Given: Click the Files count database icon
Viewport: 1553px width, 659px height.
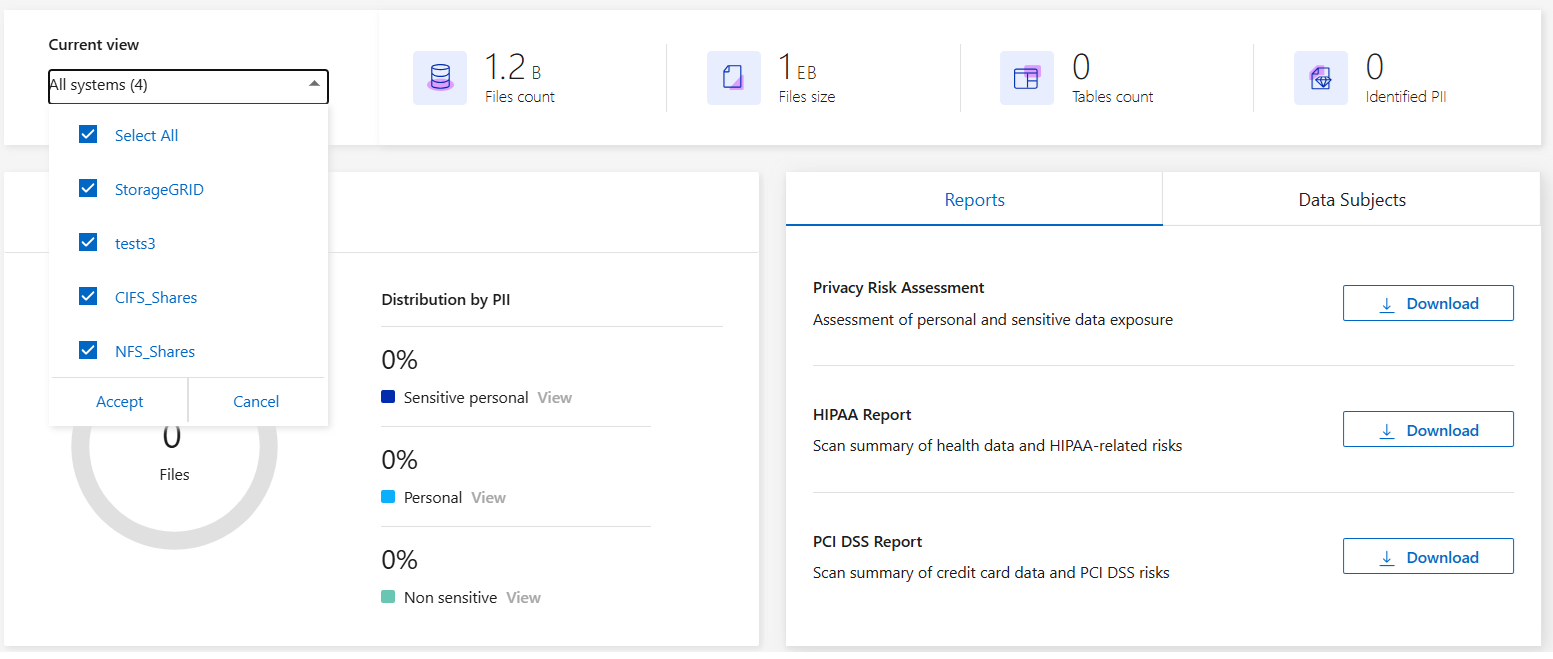Looking at the screenshot, I should tap(440, 78).
